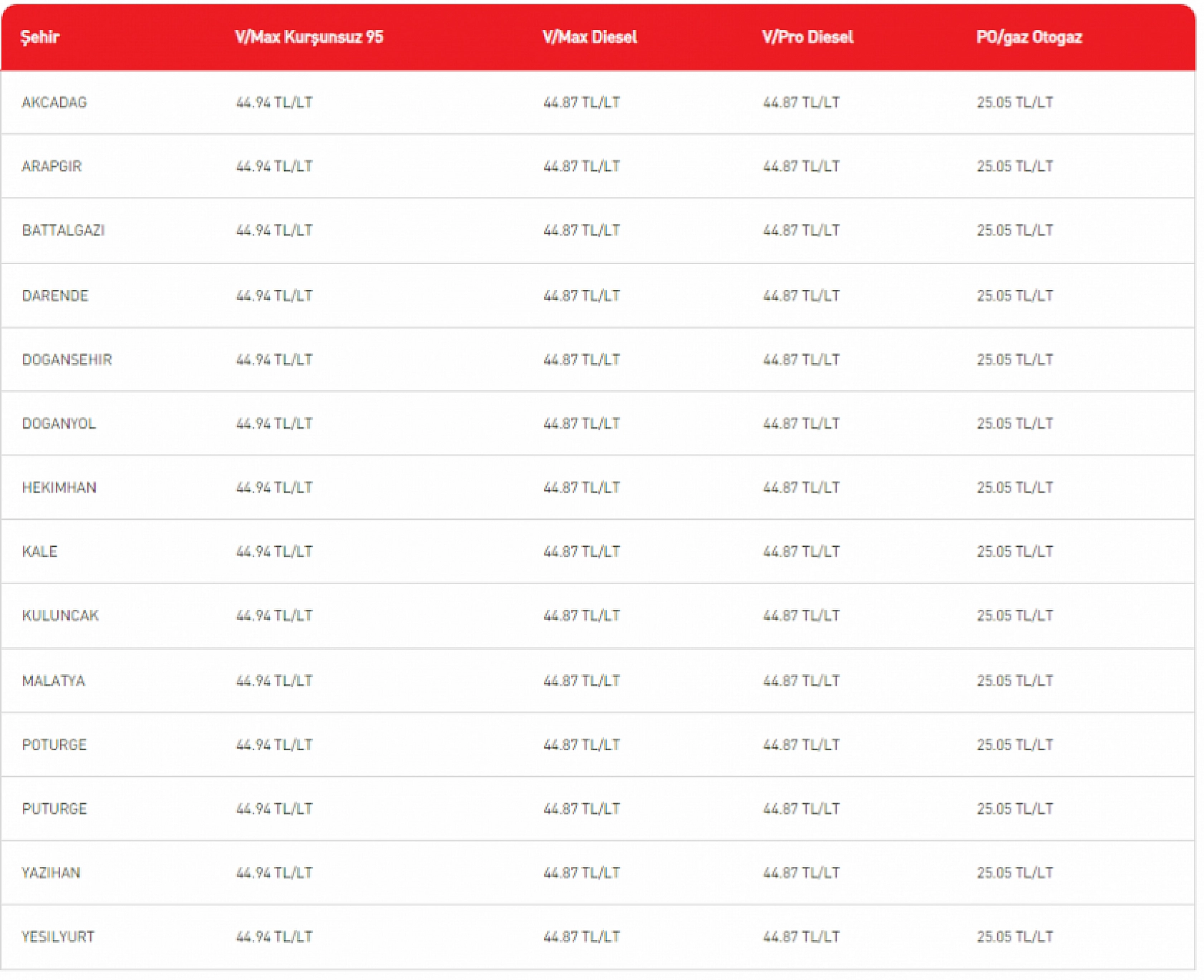Click the Şehir column header
1204x980 pixels.
click(40, 37)
